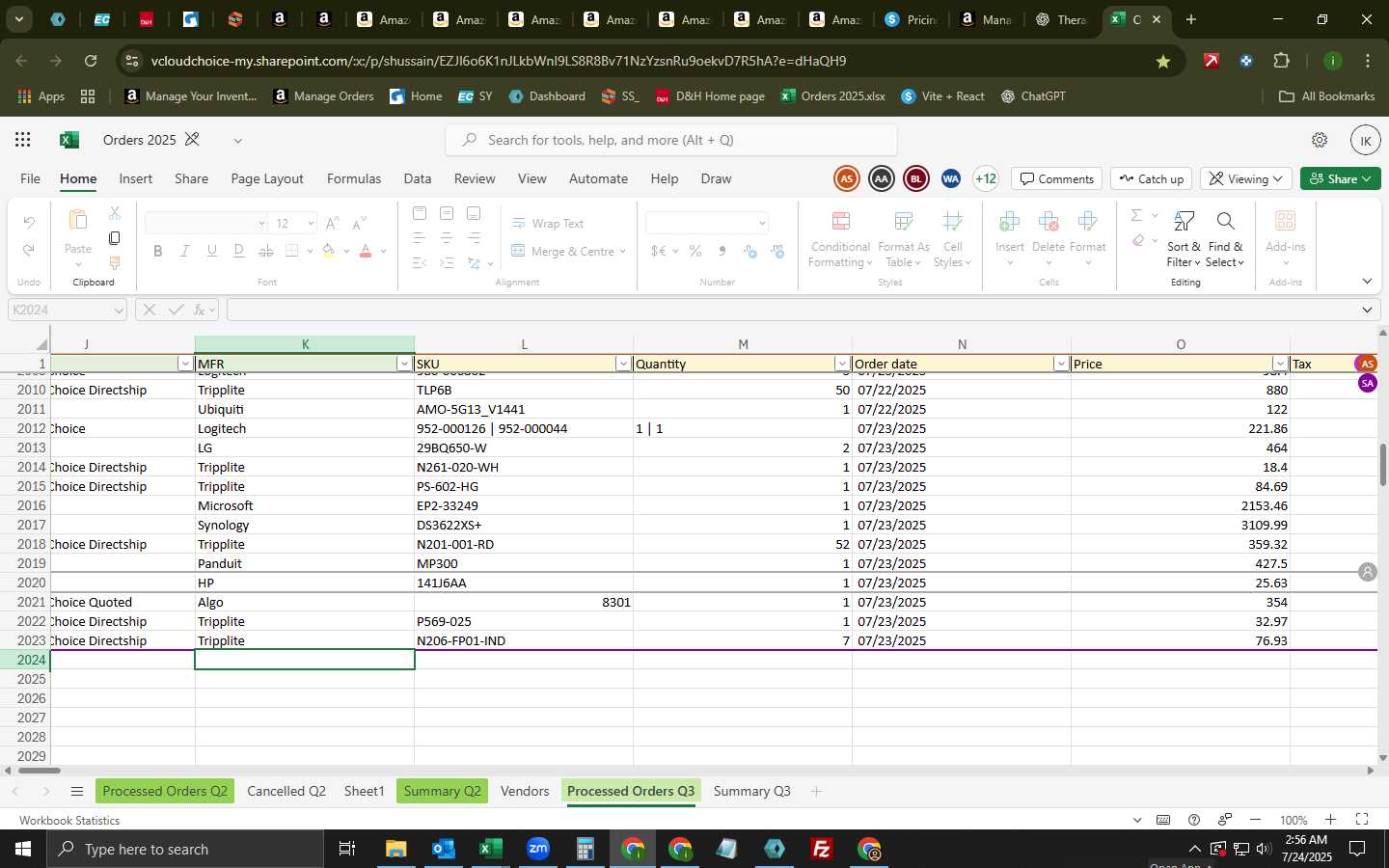Click the formula bar input field
Image resolution: width=1389 pixels, height=868 pixels.
click(791, 311)
